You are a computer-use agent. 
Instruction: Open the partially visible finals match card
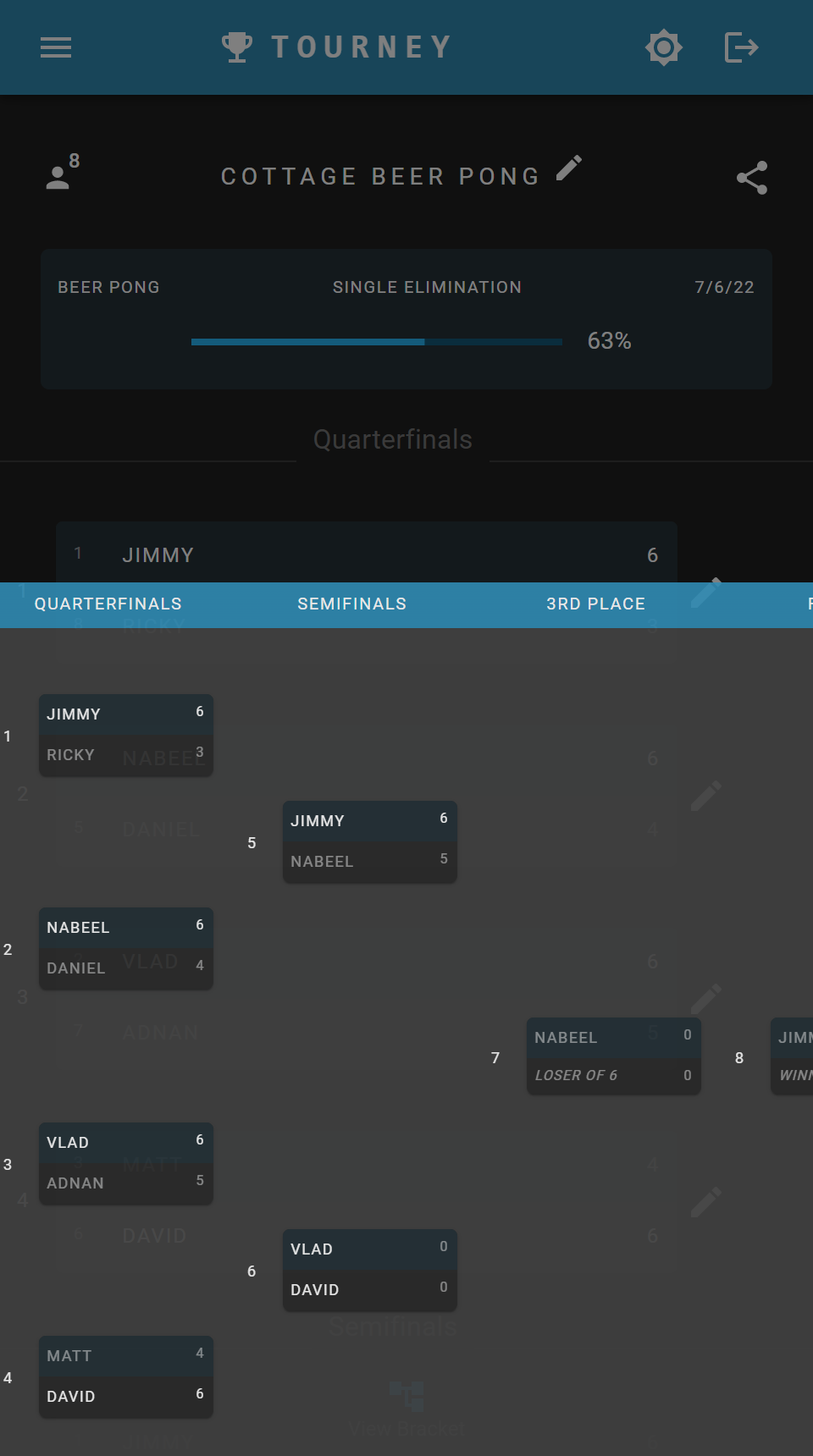click(794, 1056)
